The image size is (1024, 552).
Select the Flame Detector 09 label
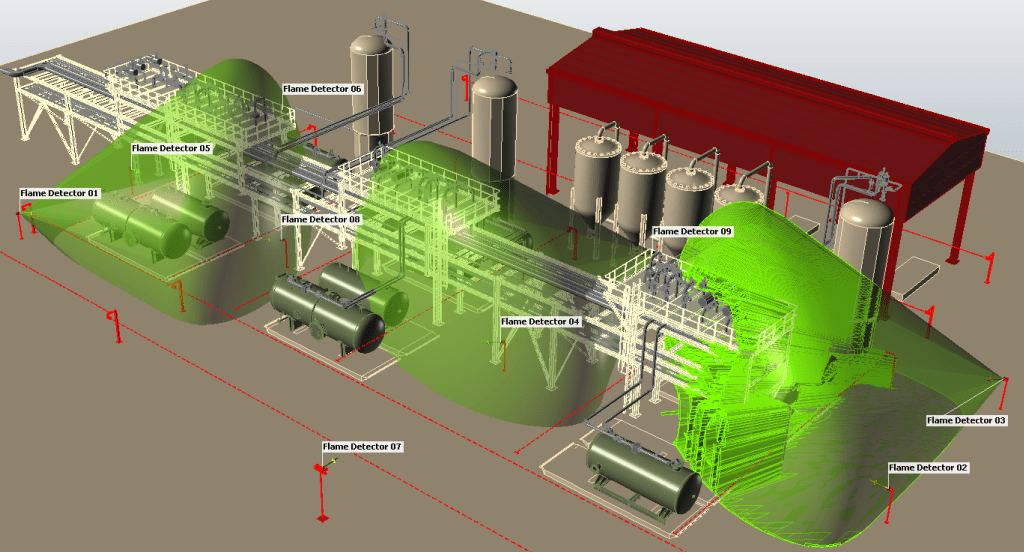692,231
